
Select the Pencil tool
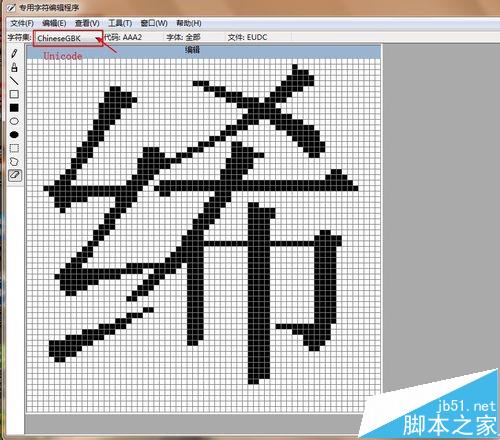(x=14, y=54)
